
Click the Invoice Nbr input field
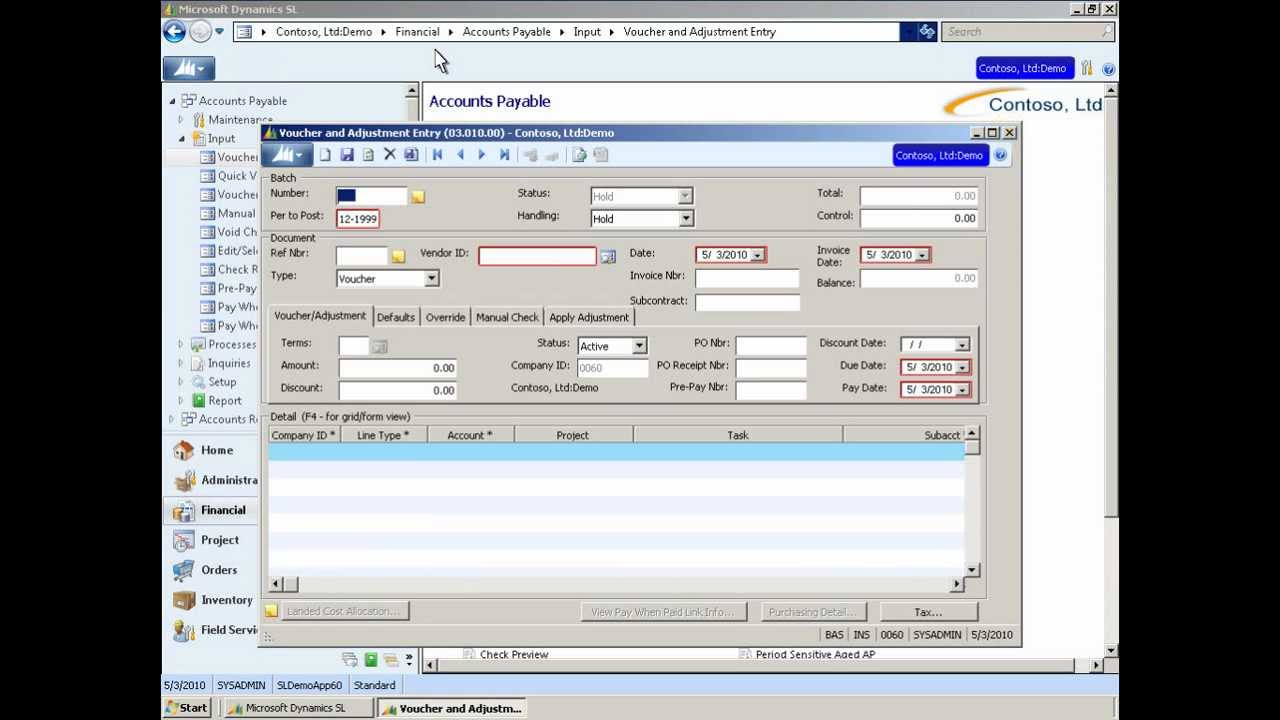pyautogui.click(x=747, y=279)
